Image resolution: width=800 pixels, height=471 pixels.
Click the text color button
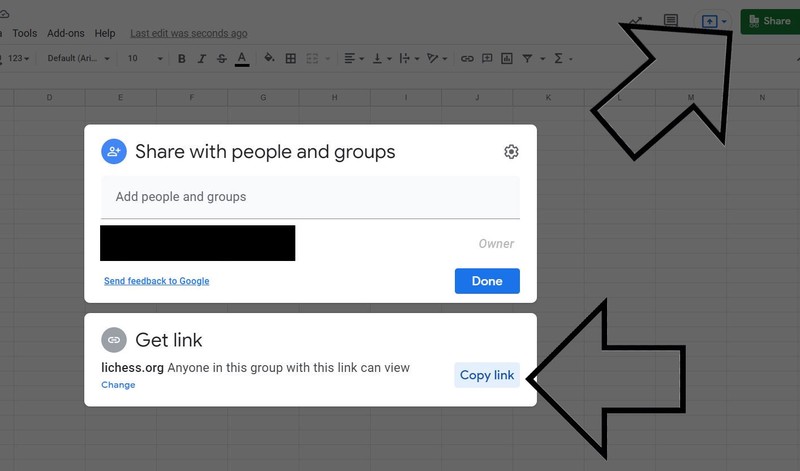coord(242,59)
